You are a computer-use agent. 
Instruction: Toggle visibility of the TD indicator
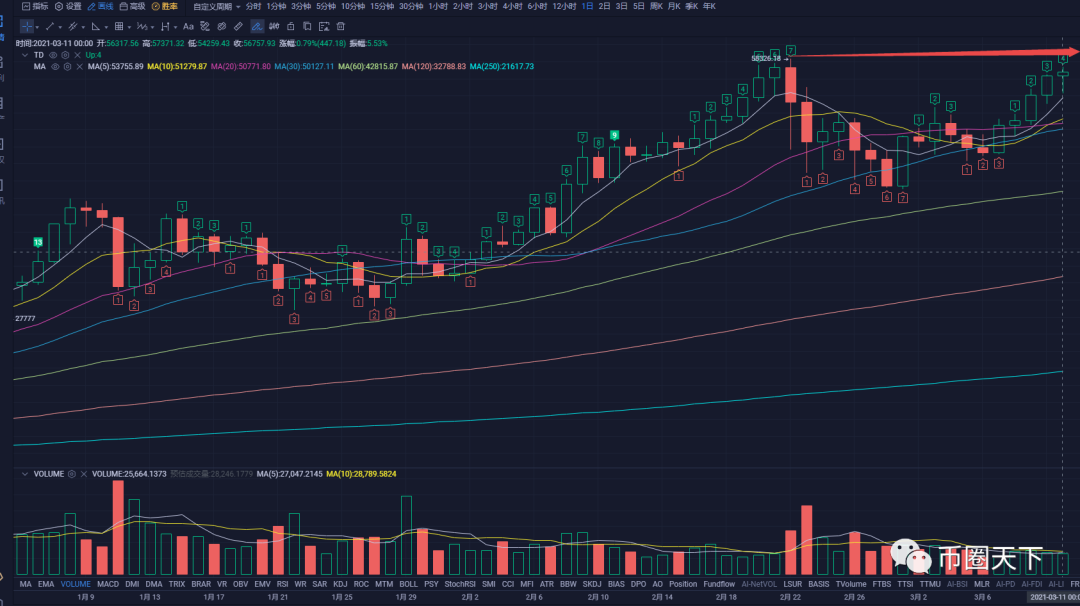[55, 55]
